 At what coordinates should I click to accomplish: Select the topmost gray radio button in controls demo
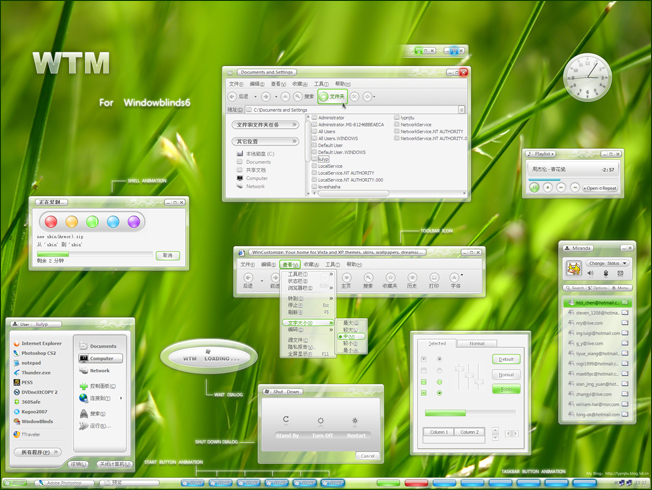click(x=440, y=359)
